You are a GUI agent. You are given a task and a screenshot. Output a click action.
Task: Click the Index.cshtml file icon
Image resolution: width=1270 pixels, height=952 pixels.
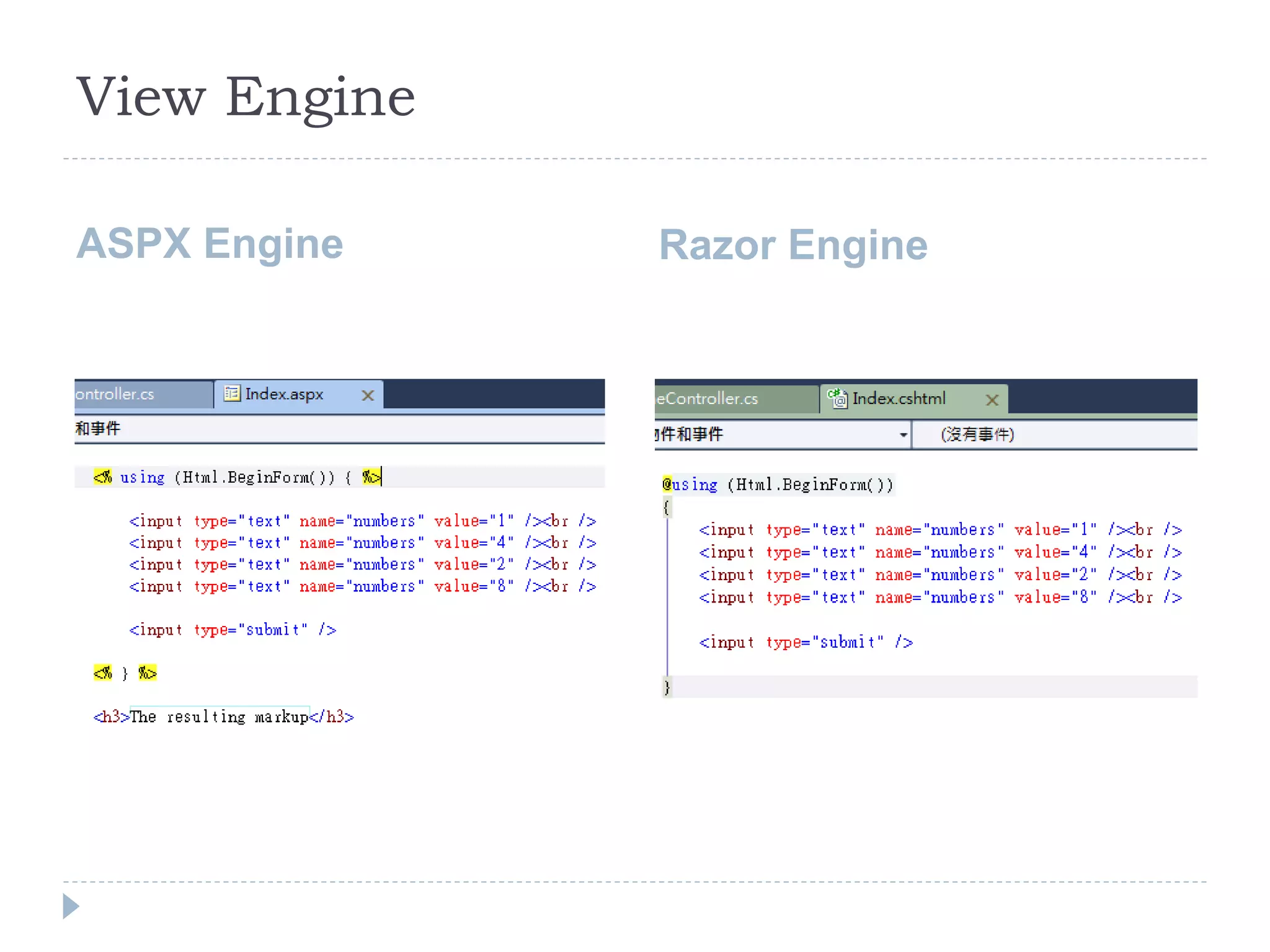point(838,399)
